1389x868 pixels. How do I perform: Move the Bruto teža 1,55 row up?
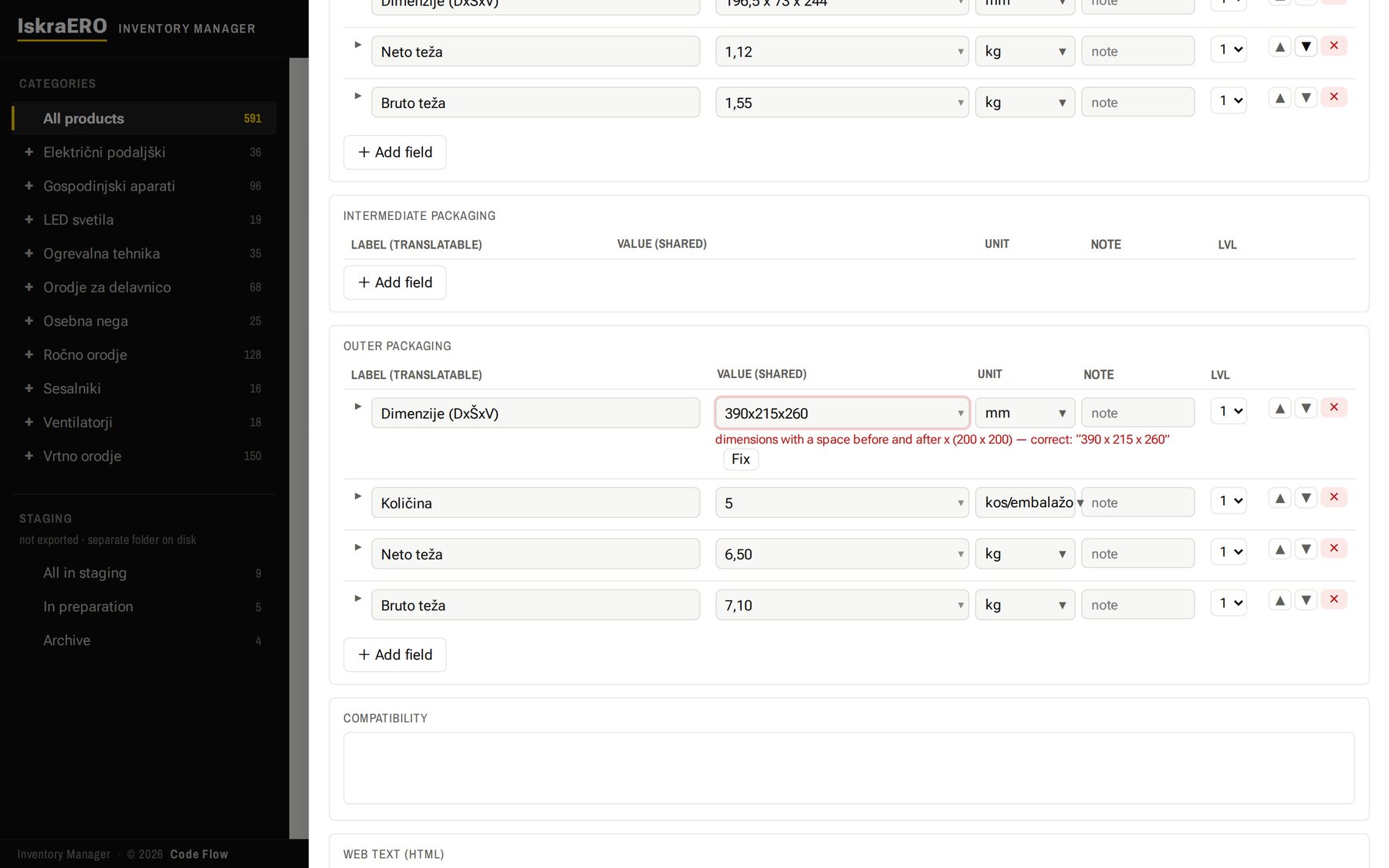[1279, 98]
